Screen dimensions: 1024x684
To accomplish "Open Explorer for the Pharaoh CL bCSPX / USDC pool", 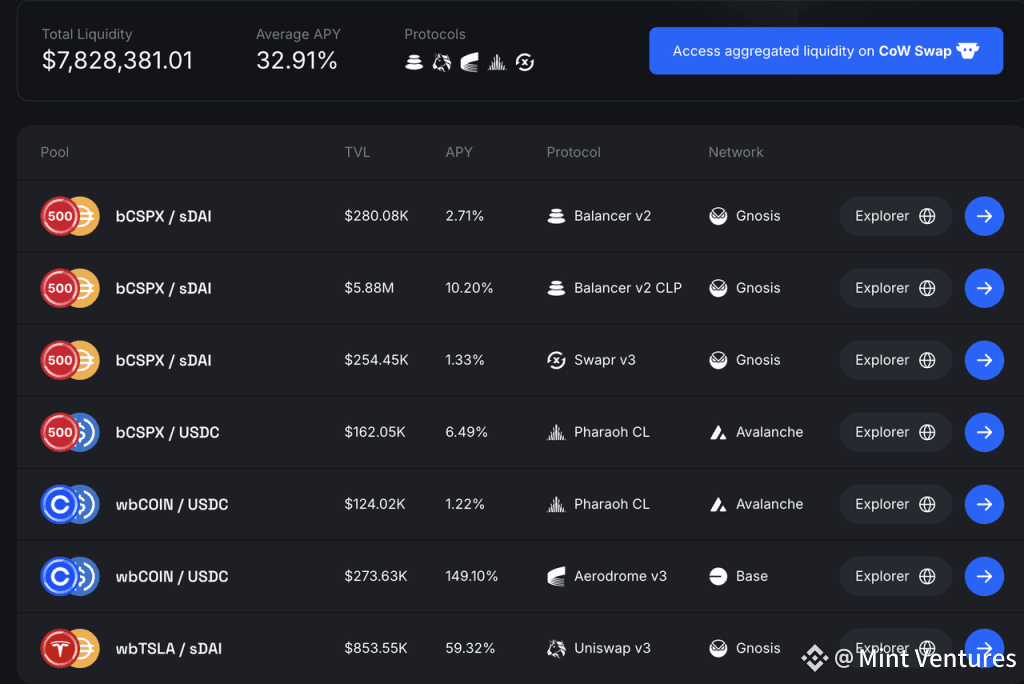I will pos(895,432).
